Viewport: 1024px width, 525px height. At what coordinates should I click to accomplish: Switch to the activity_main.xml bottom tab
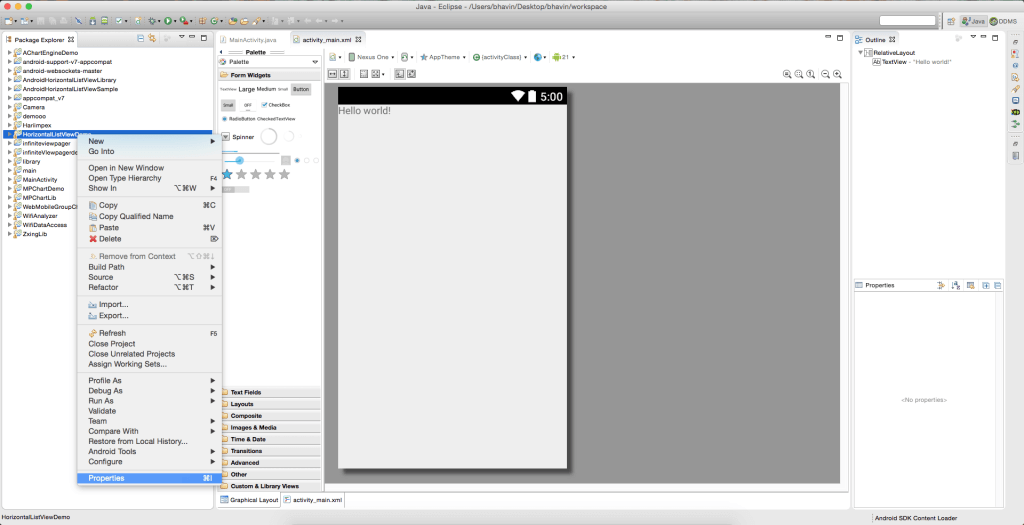313,500
